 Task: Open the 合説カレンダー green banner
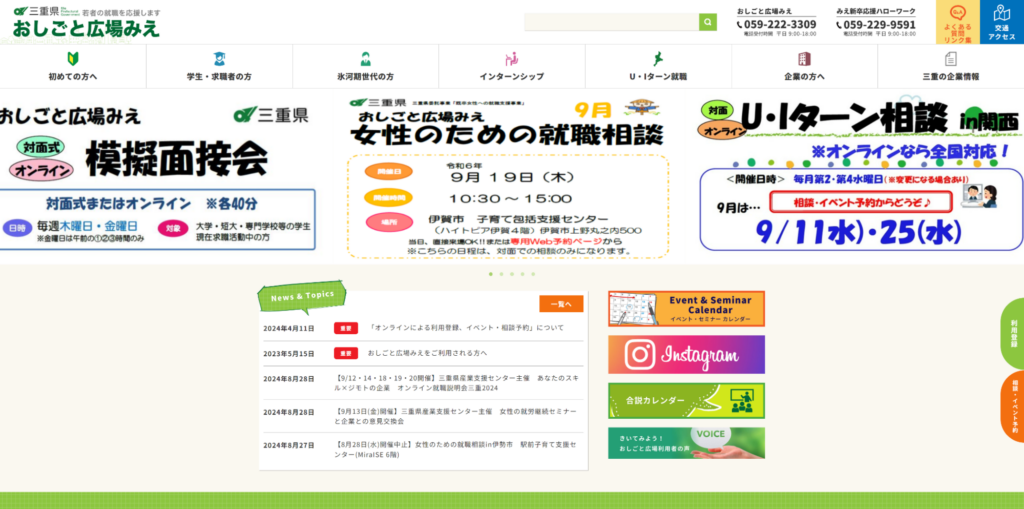[686, 401]
